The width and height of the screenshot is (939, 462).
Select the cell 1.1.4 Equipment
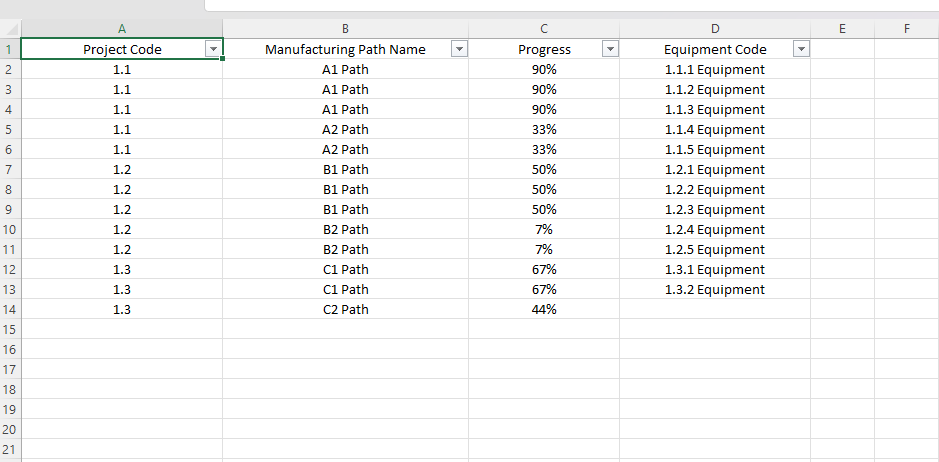point(715,129)
